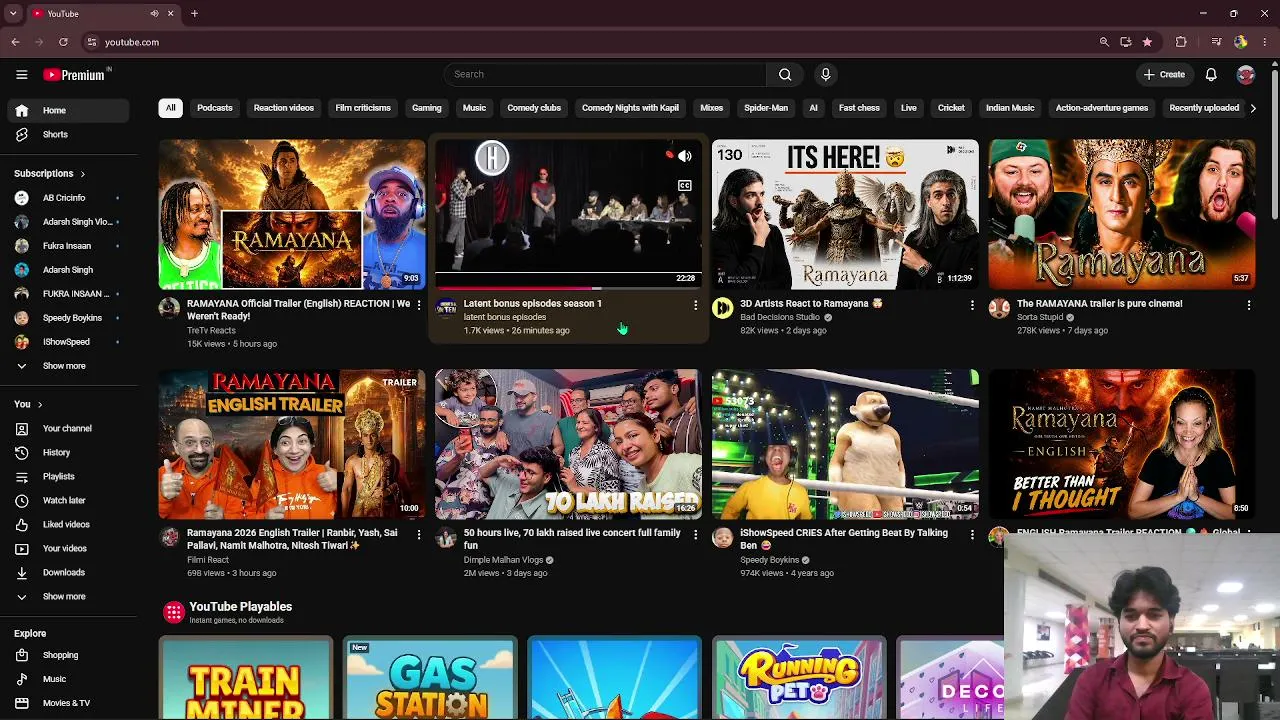Open the account avatar menu
Image resolution: width=1280 pixels, height=720 pixels.
click(x=1245, y=74)
